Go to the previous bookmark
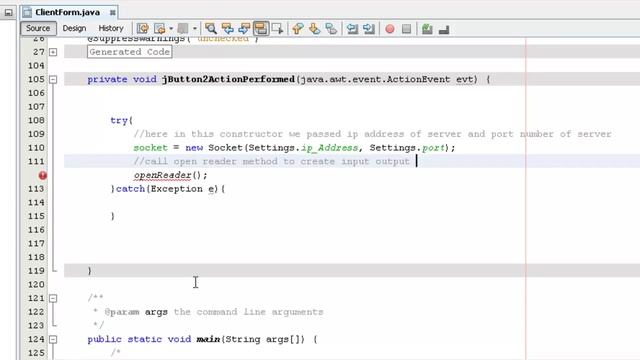Screen dimensions: 640x360 pyautogui.click(x=298, y=29)
